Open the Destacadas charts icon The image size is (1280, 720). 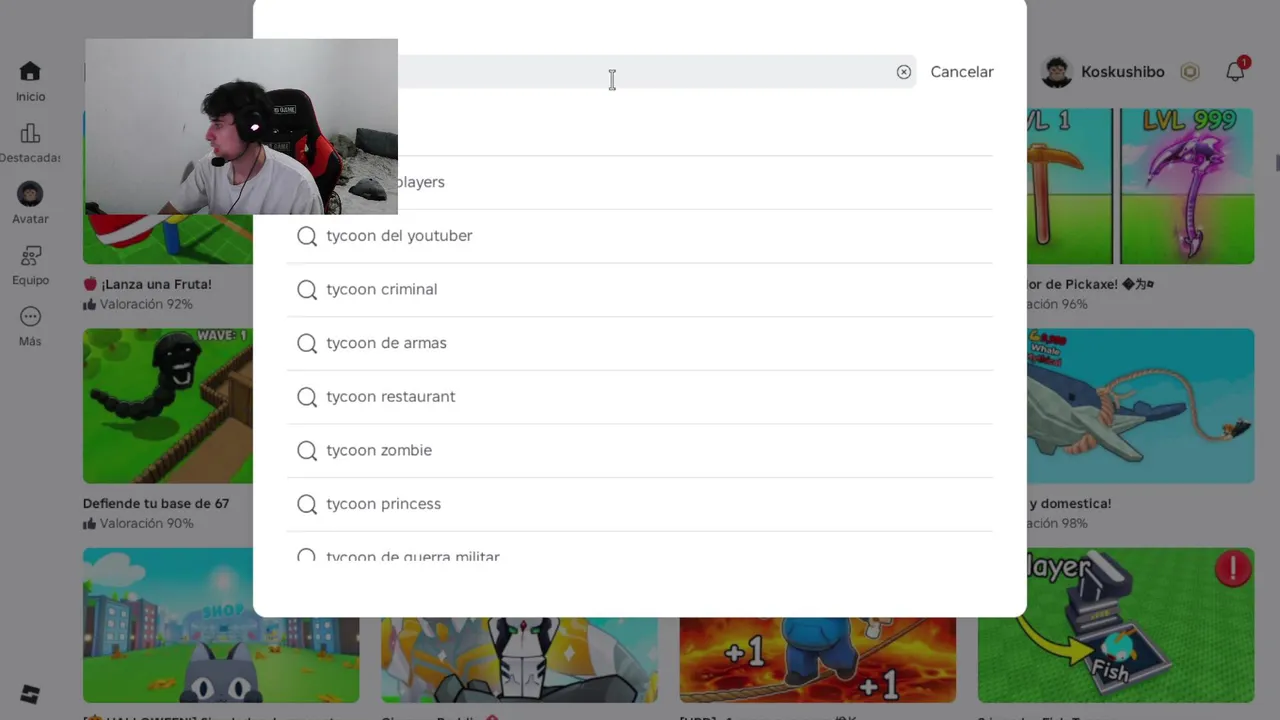(x=30, y=133)
